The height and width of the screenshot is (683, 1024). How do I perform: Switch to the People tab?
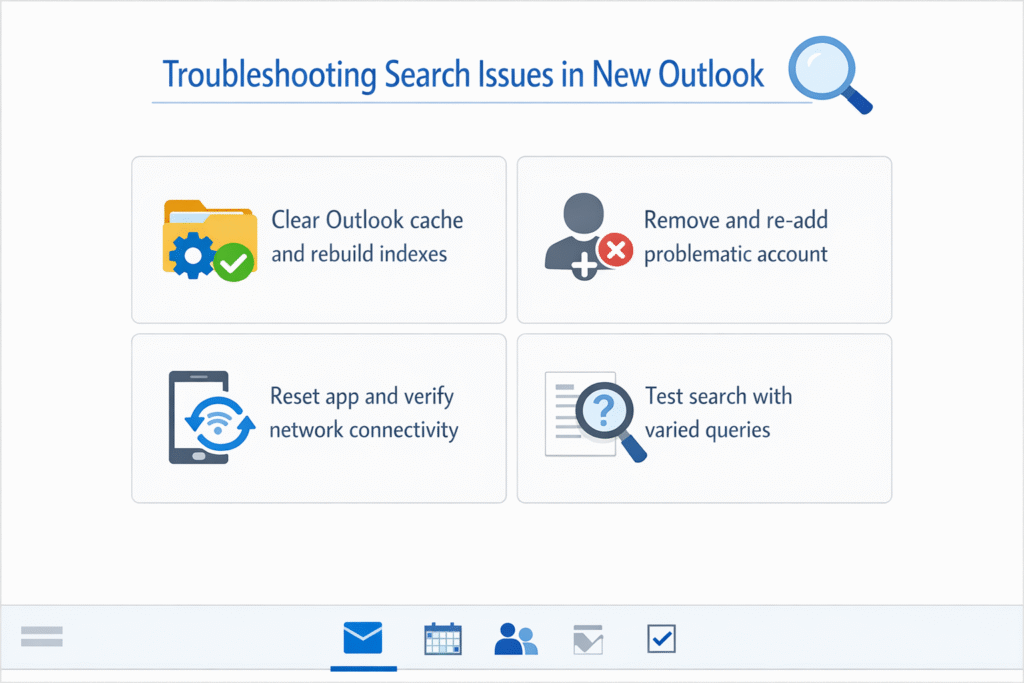tap(515, 638)
